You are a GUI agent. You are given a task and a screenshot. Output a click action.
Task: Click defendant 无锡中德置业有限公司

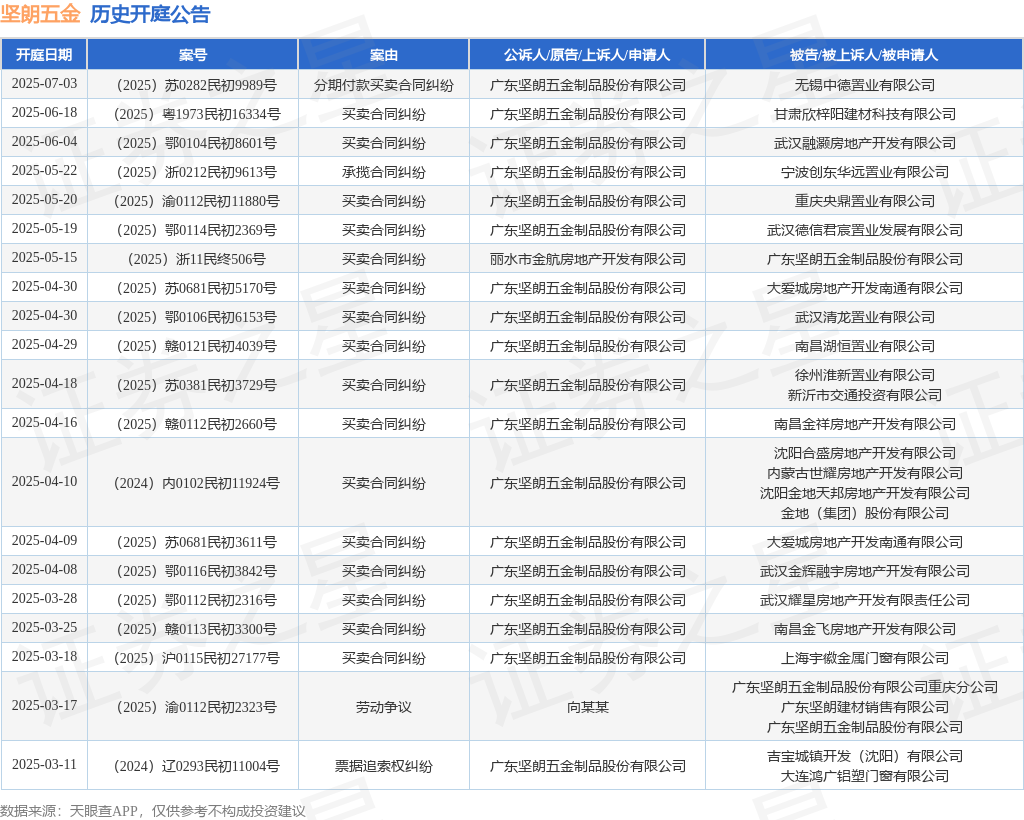pos(865,85)
